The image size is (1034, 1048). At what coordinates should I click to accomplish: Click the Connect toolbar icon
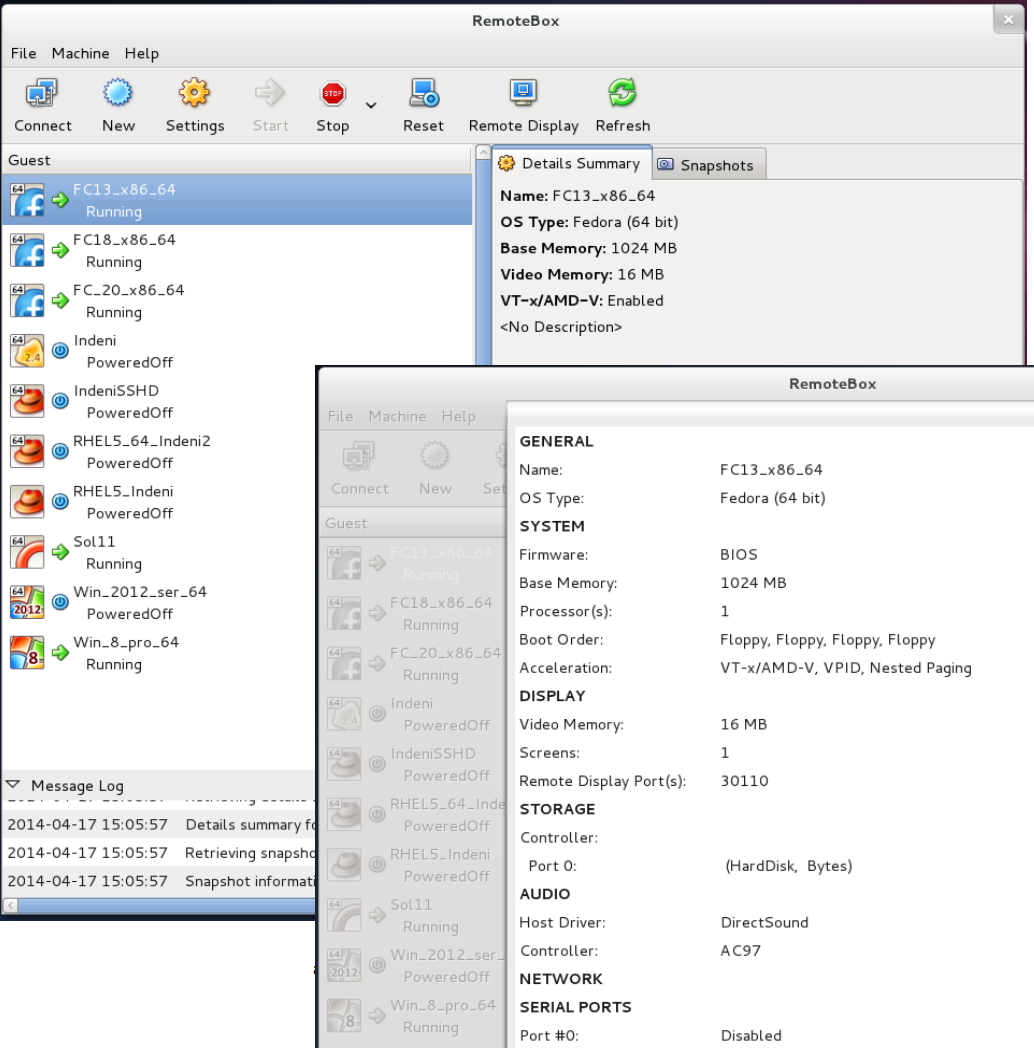tap(42, 106)
